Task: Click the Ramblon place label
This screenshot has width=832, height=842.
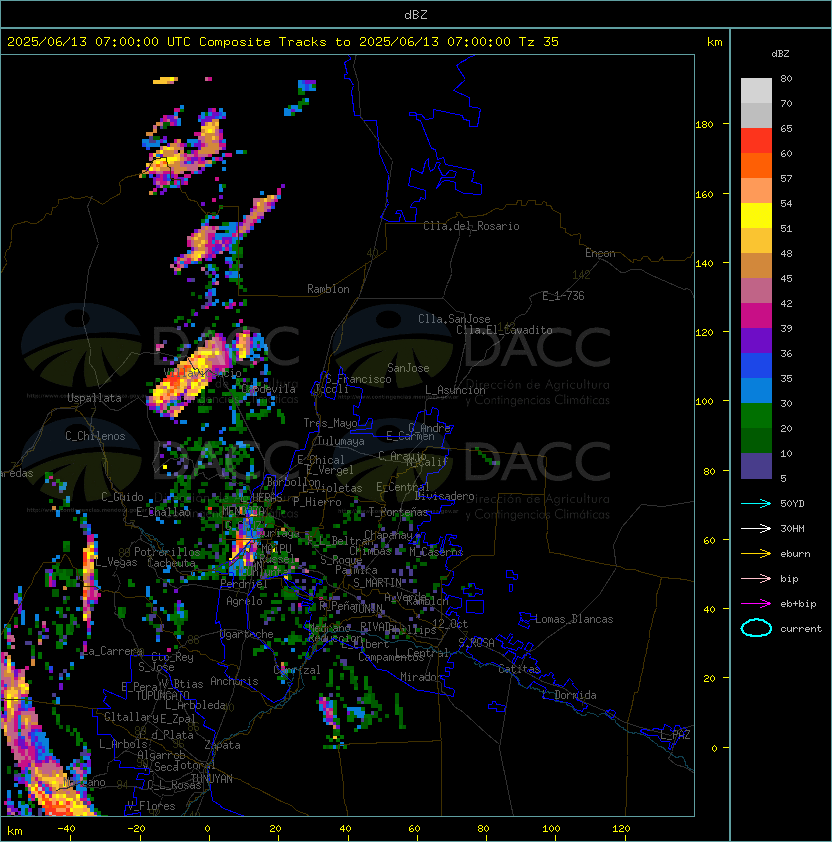Action: (x=328, y=289)
